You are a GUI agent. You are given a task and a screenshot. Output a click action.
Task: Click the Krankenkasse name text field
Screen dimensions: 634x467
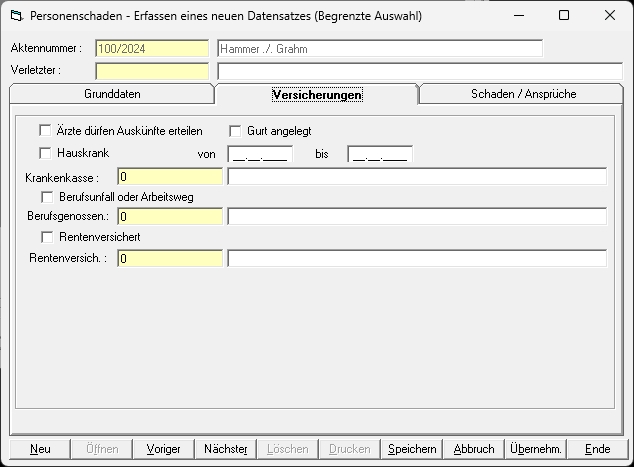(417, 177)
